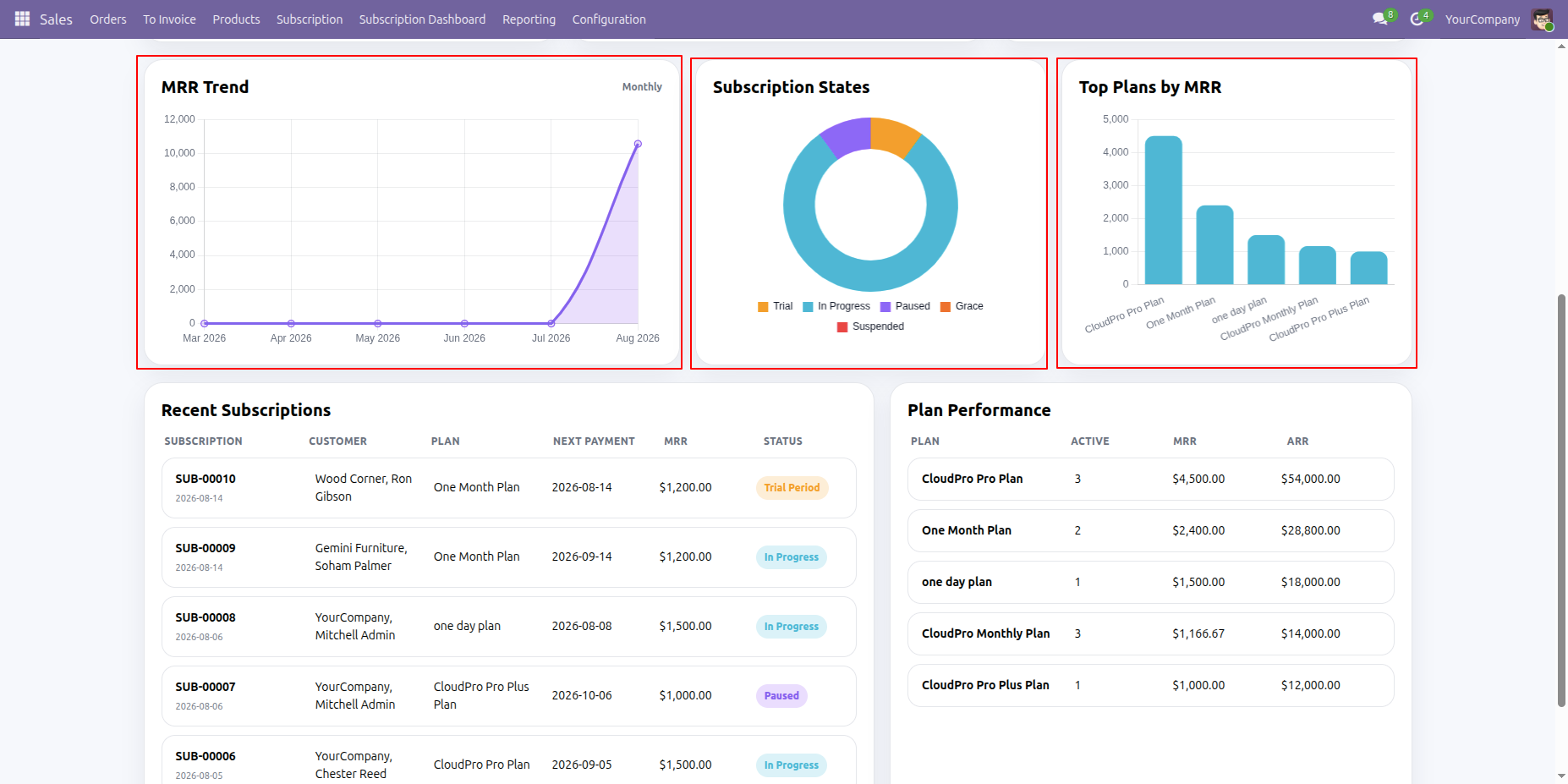Screen dimensions: 1568x784
Task: Open the activities clock icon
Action: pos(1417,19)
